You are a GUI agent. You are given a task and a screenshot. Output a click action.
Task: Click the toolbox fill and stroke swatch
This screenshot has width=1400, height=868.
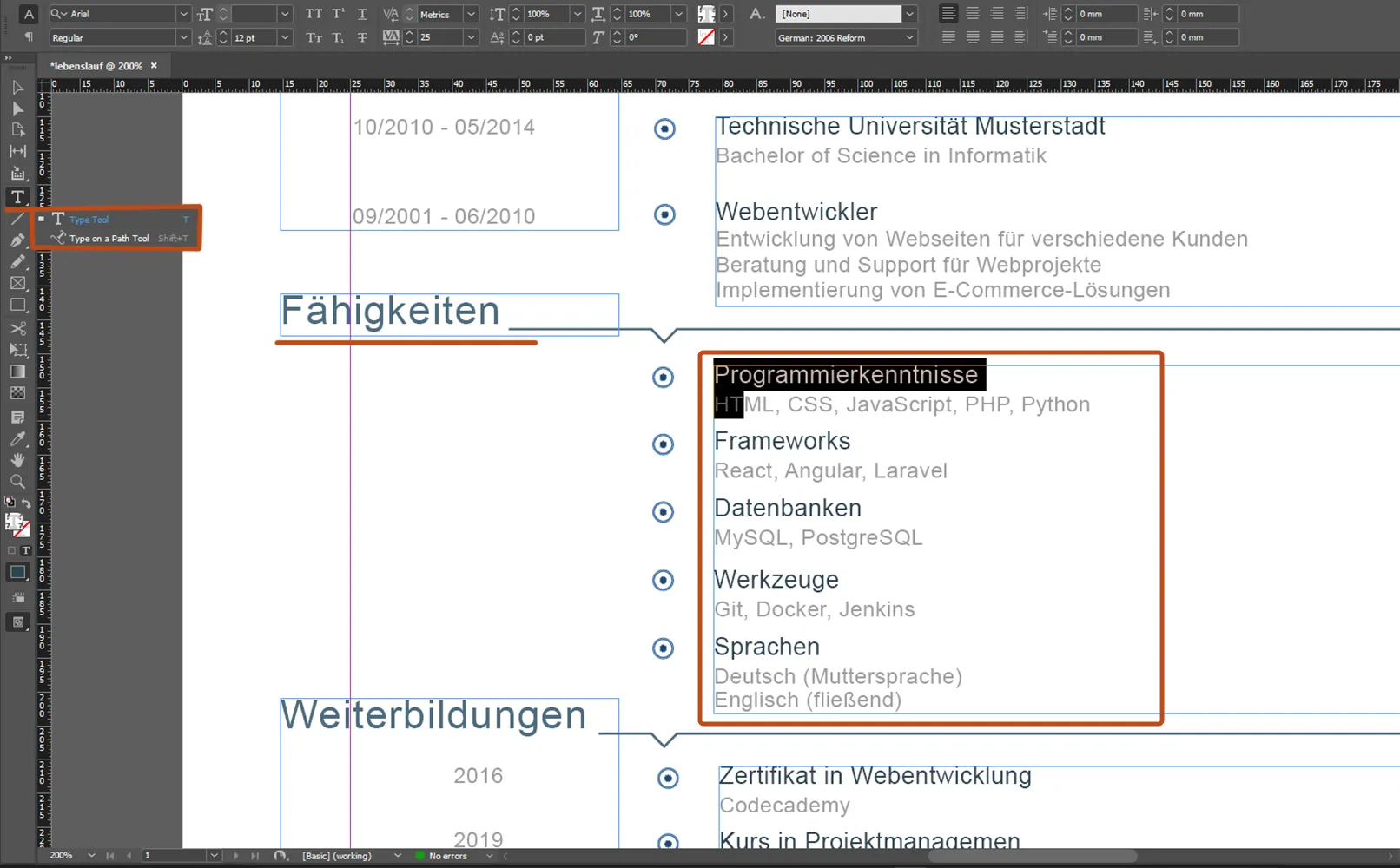17,524
